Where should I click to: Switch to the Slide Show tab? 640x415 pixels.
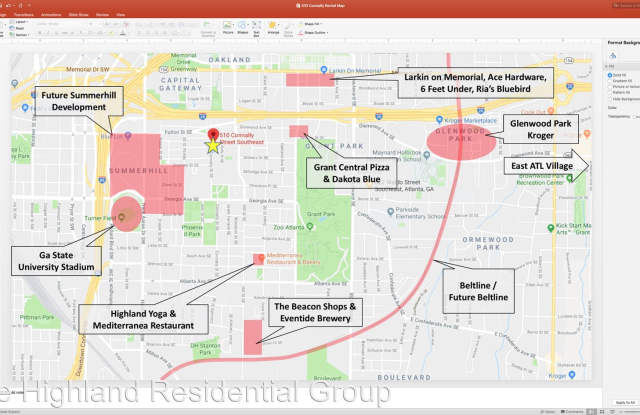point(78,15)
